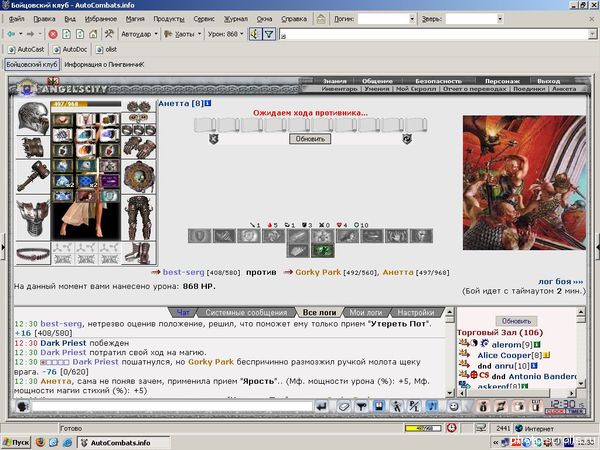Click the Back arrow navigation icon
The height and width of the screenshot is (450, 600).
tap(11, 34)
